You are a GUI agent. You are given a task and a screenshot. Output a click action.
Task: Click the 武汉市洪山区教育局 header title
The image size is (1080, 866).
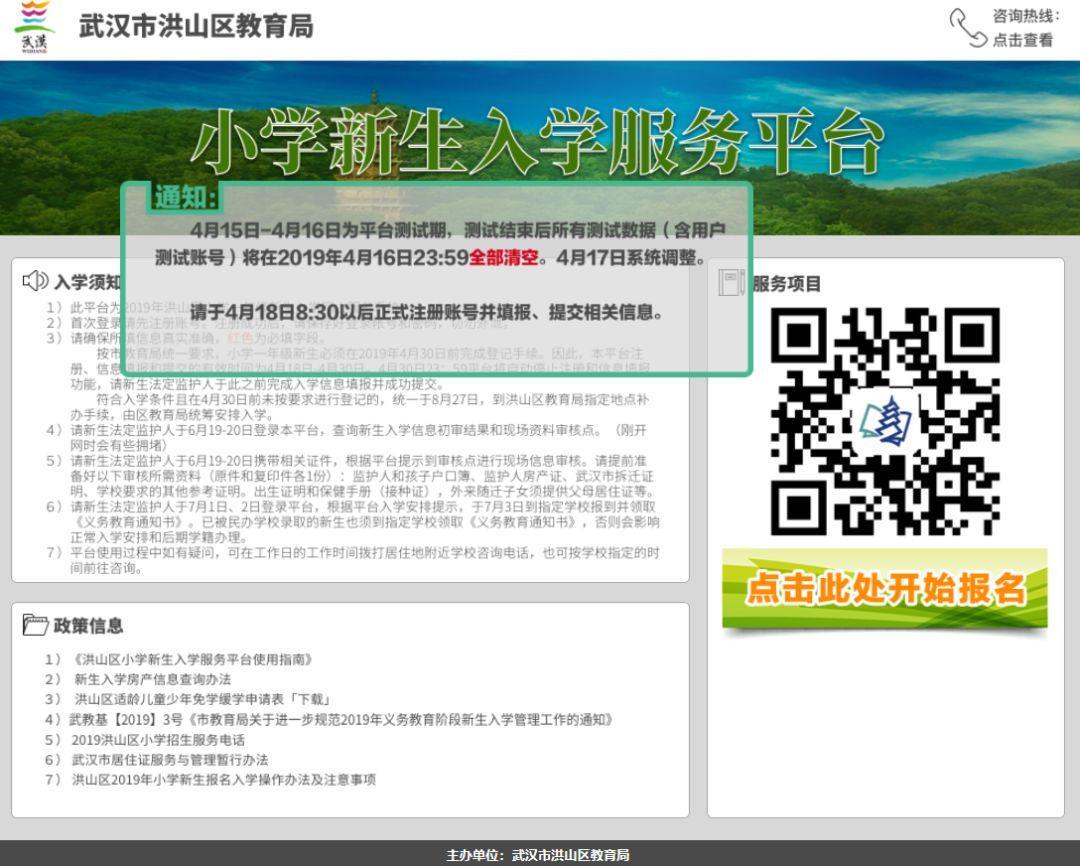pyautogui.click(x=196, y=26)
